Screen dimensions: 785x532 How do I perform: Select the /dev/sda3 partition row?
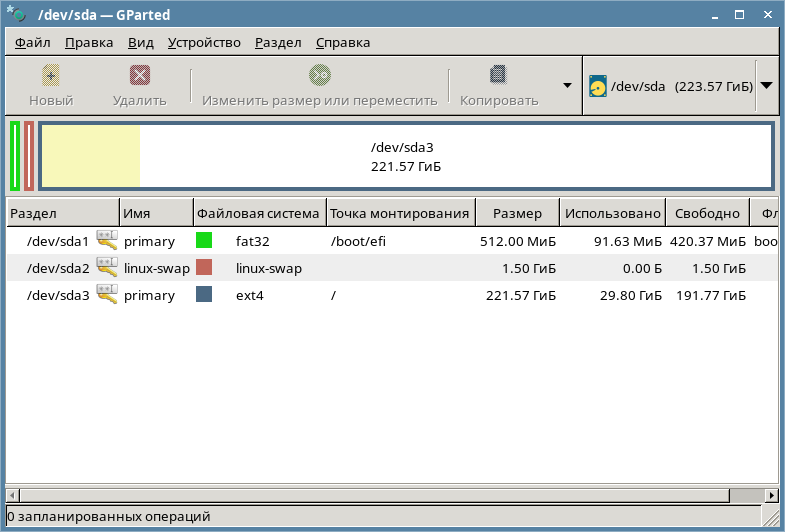(x=392, y=295)
